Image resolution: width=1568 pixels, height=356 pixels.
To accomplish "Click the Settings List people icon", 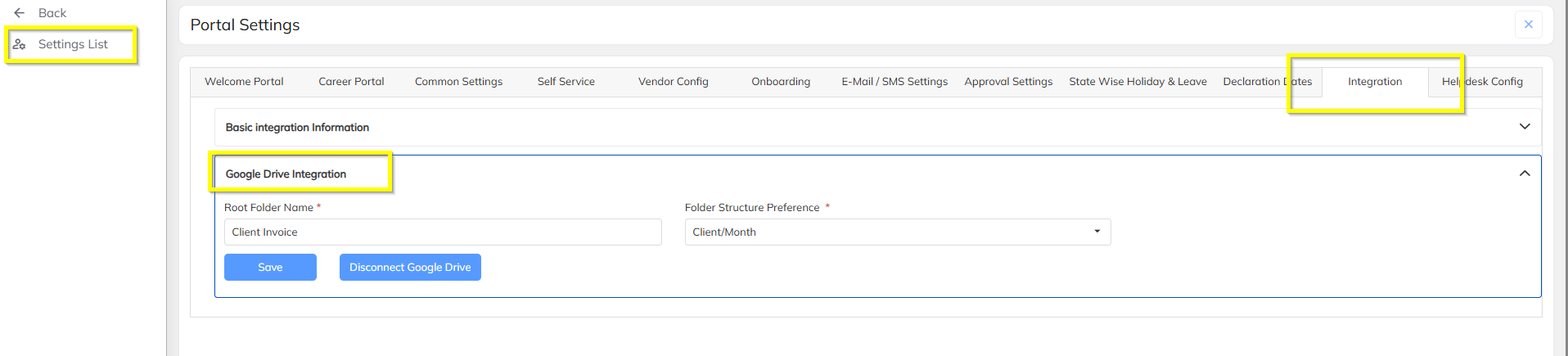I will coord(20,44).
